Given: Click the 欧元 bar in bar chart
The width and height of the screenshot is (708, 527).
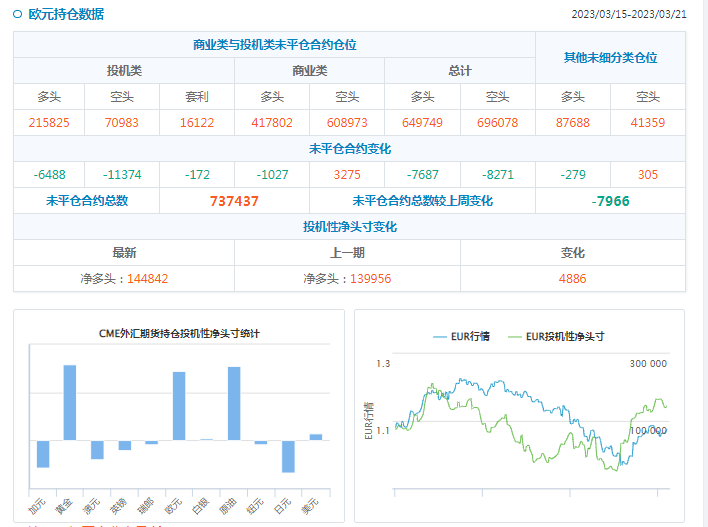Looking at the screenshot, I should (179, 405).
